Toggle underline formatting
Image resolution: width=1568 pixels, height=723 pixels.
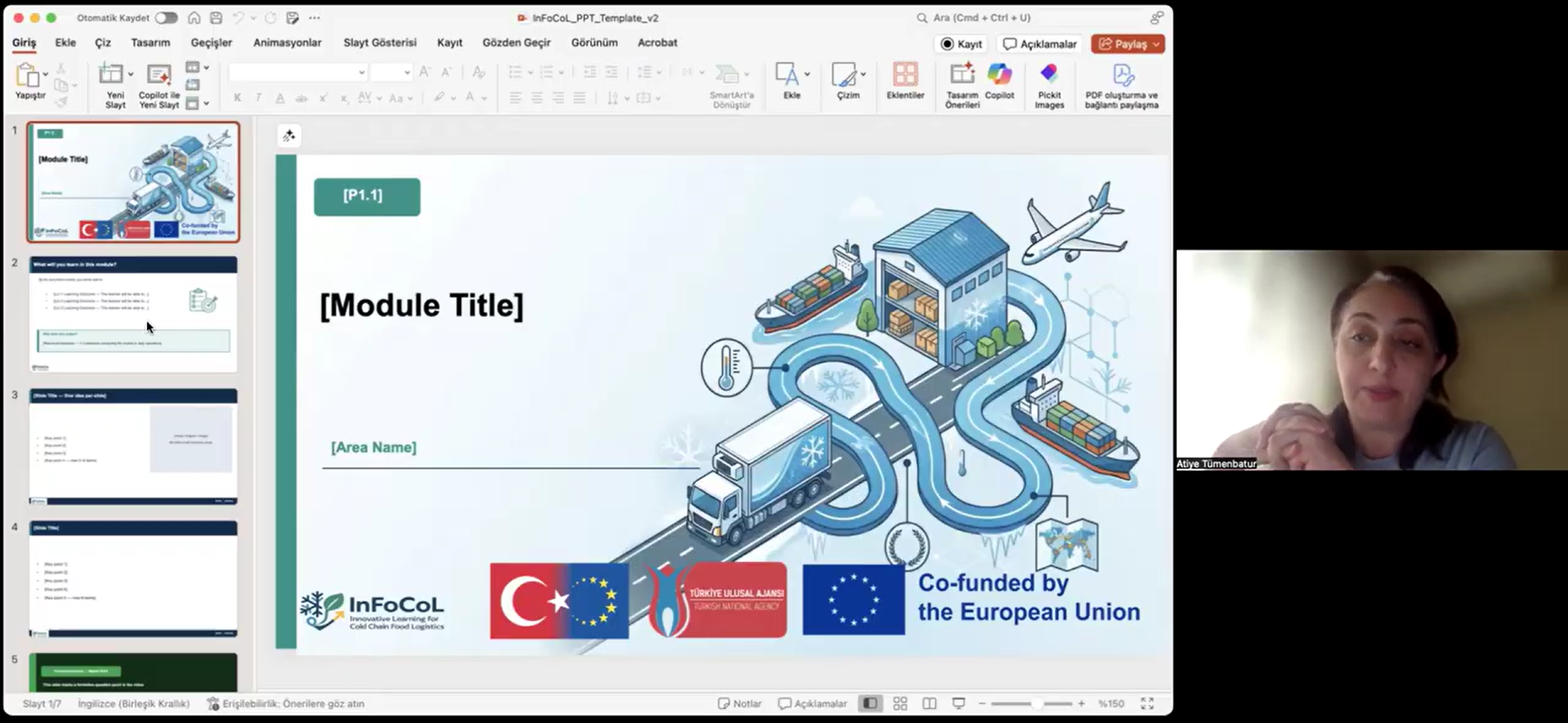pos(279,98)
